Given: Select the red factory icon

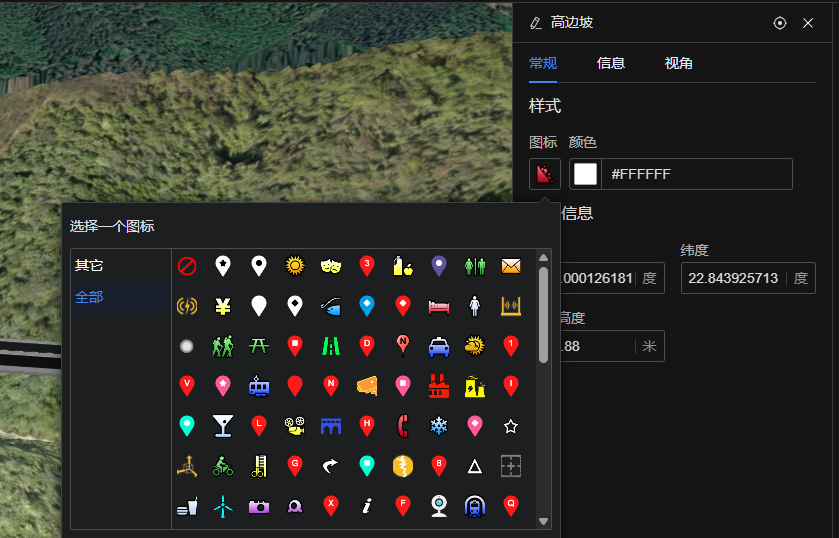Looking at the screenshot, I should click(439, 386).
